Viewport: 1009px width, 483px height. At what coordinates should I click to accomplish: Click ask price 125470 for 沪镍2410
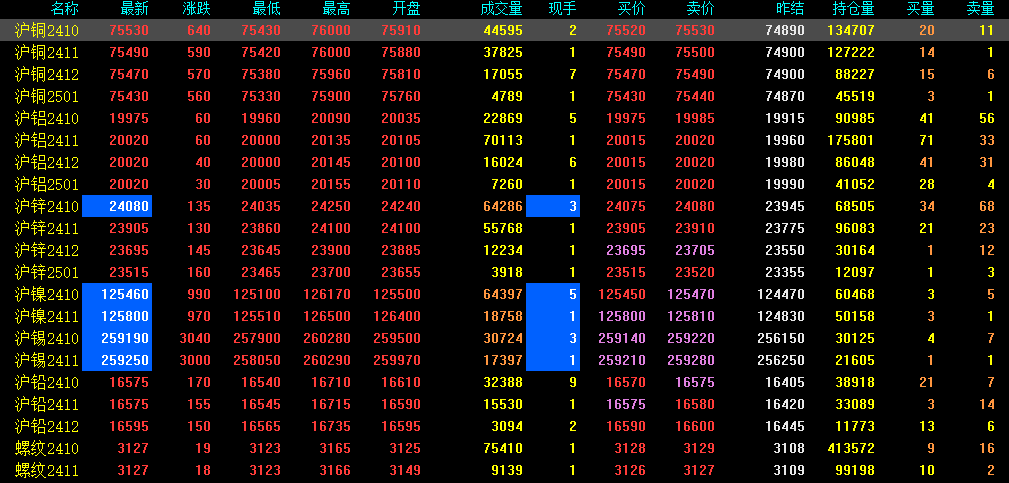click(x=691, y=295)
